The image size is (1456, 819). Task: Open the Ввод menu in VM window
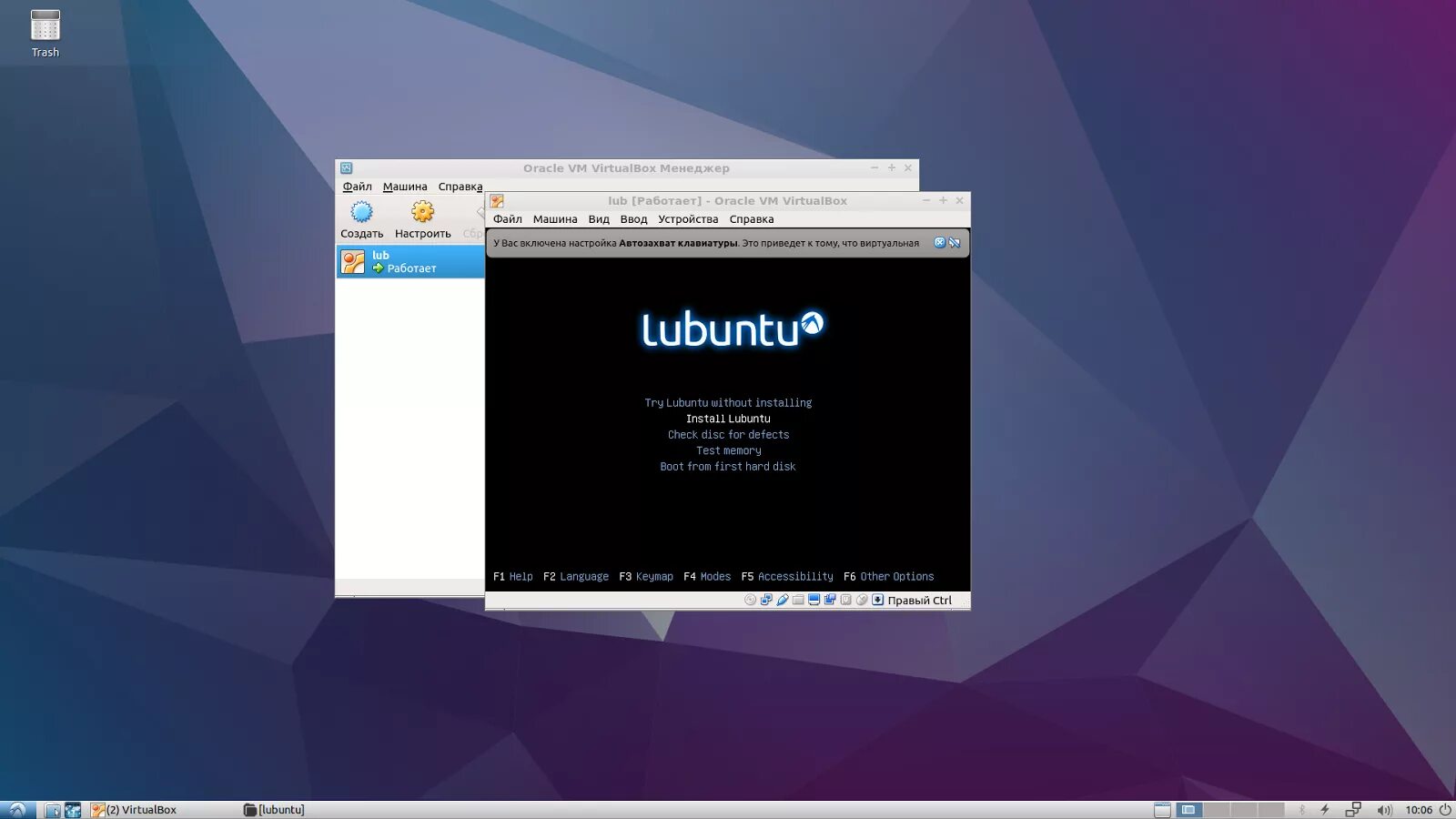click(633, 219)
